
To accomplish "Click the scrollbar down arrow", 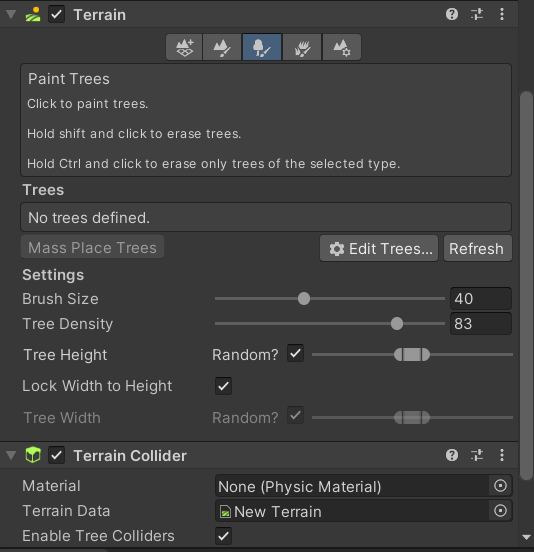I will [x=527, y=537].
